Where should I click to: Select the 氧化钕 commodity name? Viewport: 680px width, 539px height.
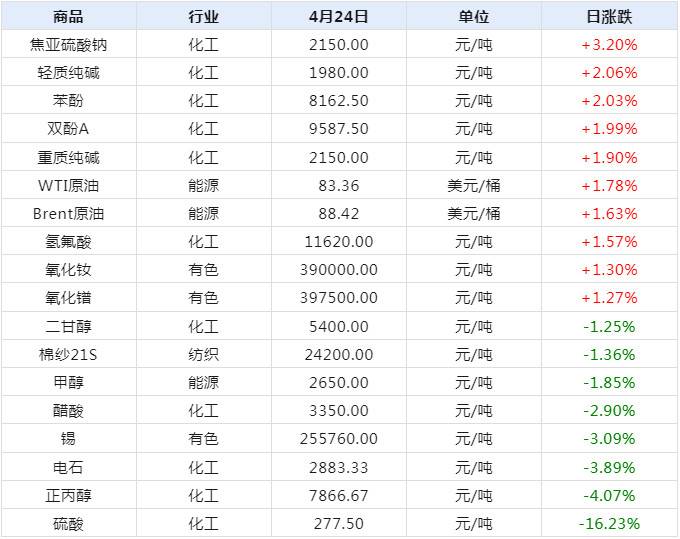(68, 269)
